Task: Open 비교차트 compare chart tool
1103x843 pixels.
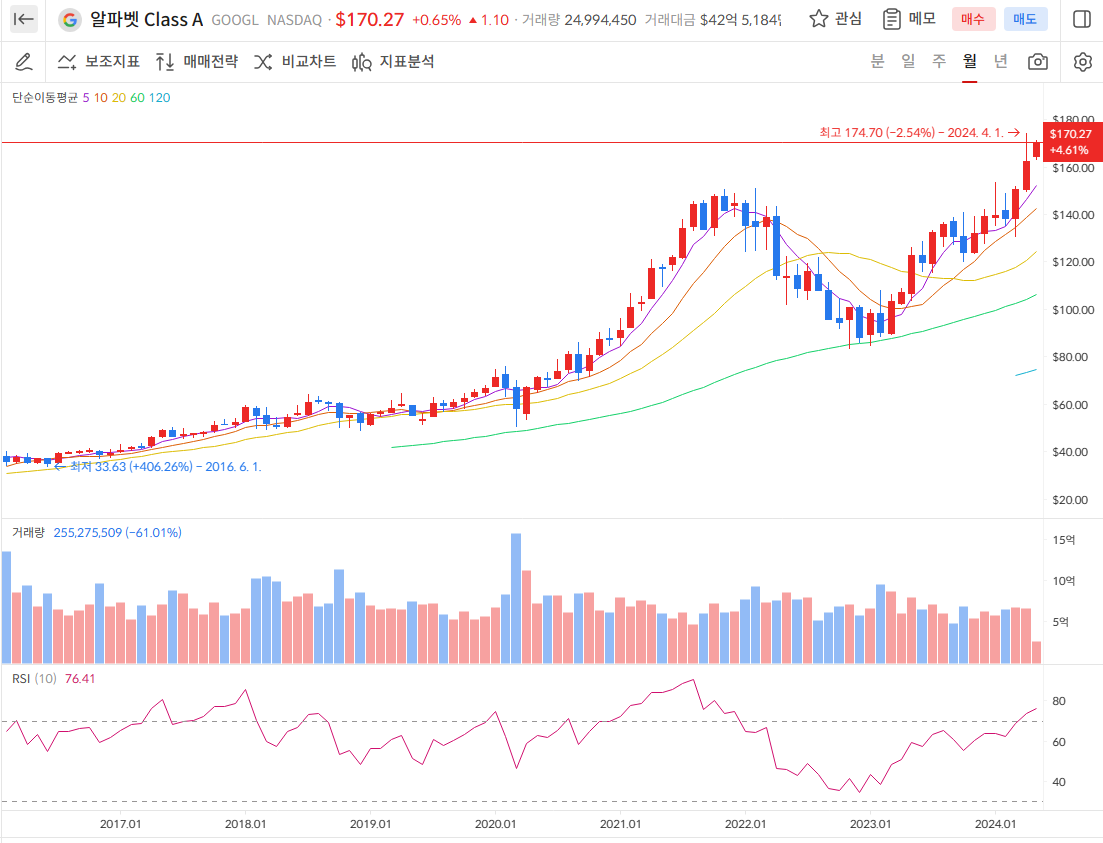Action: coord(295,62)
